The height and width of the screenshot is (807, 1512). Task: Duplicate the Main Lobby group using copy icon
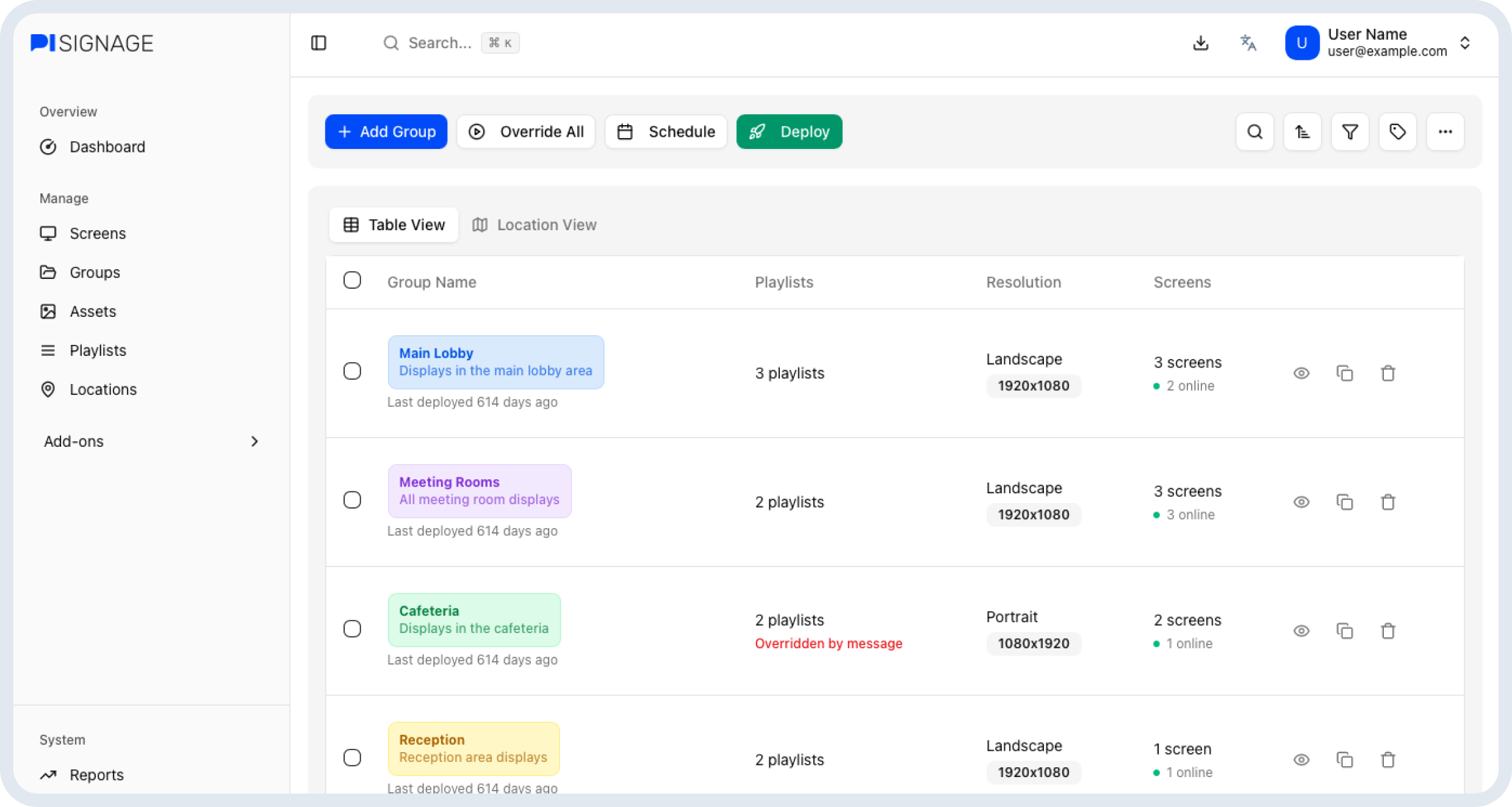[x=1345, y=373]
